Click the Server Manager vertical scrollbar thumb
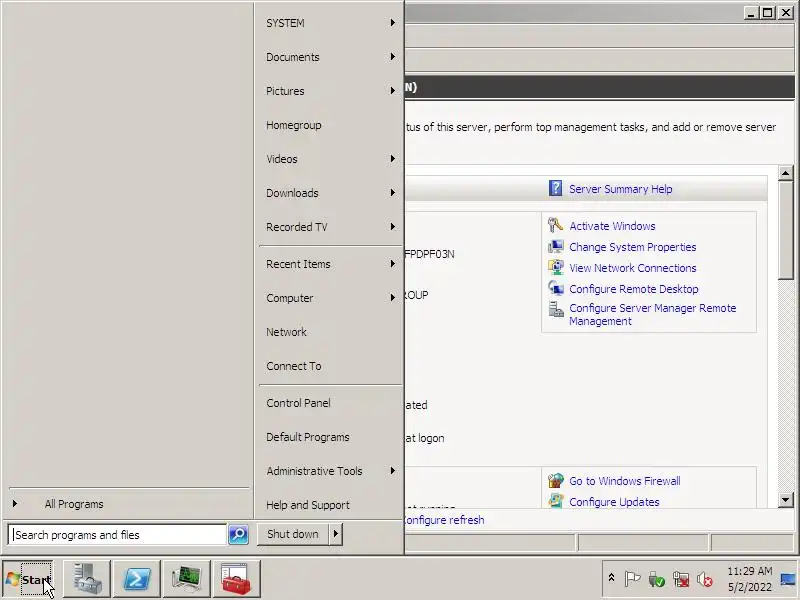 click(x=786, y=230)
